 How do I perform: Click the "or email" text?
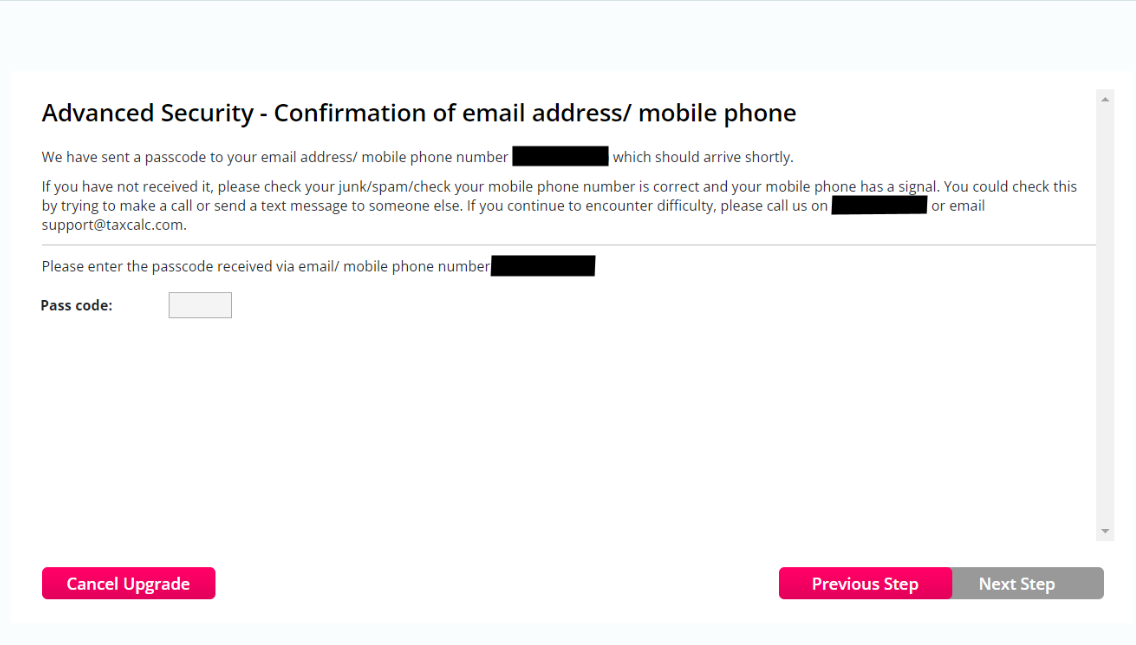click(x=958, y=206)
